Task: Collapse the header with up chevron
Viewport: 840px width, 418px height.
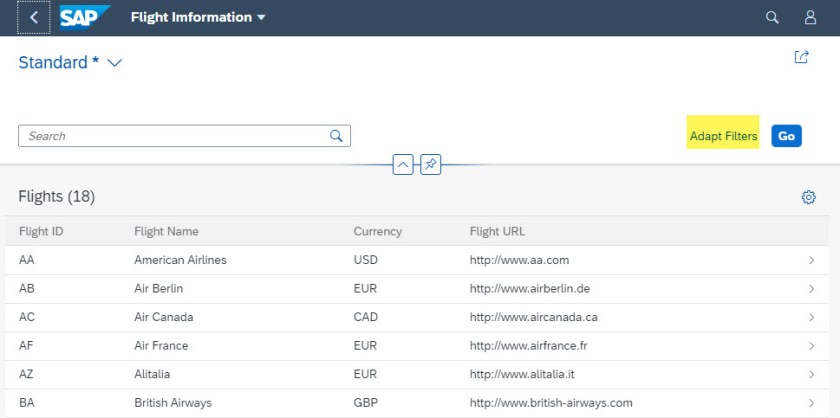Action: coord(403,164)
